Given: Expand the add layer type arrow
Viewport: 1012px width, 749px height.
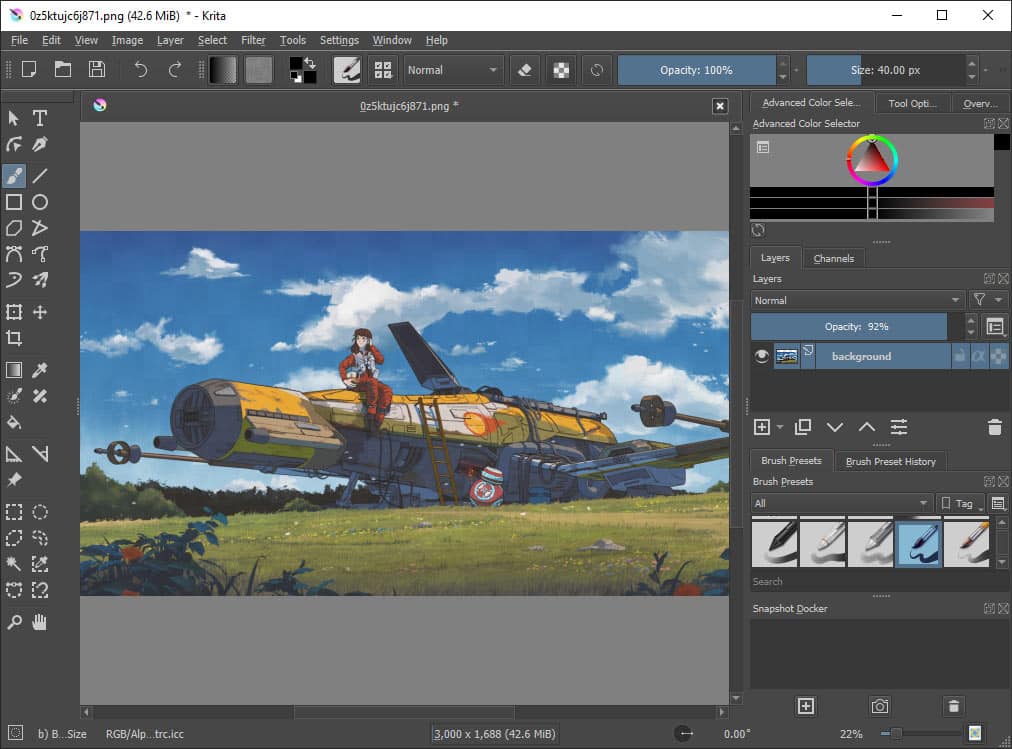Looking at the screenshot, I should pyautogui.click(x=780, y=427).
